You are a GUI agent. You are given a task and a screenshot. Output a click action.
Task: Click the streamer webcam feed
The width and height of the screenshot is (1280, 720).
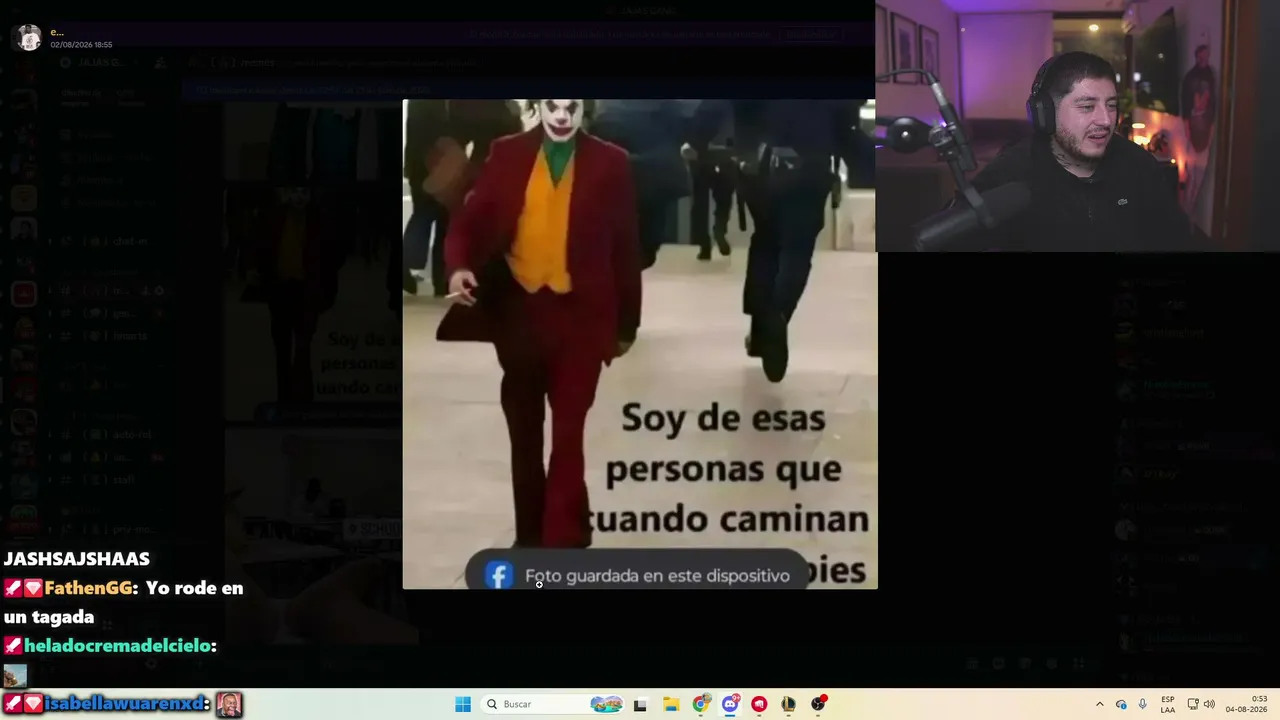click(1077, 125)
